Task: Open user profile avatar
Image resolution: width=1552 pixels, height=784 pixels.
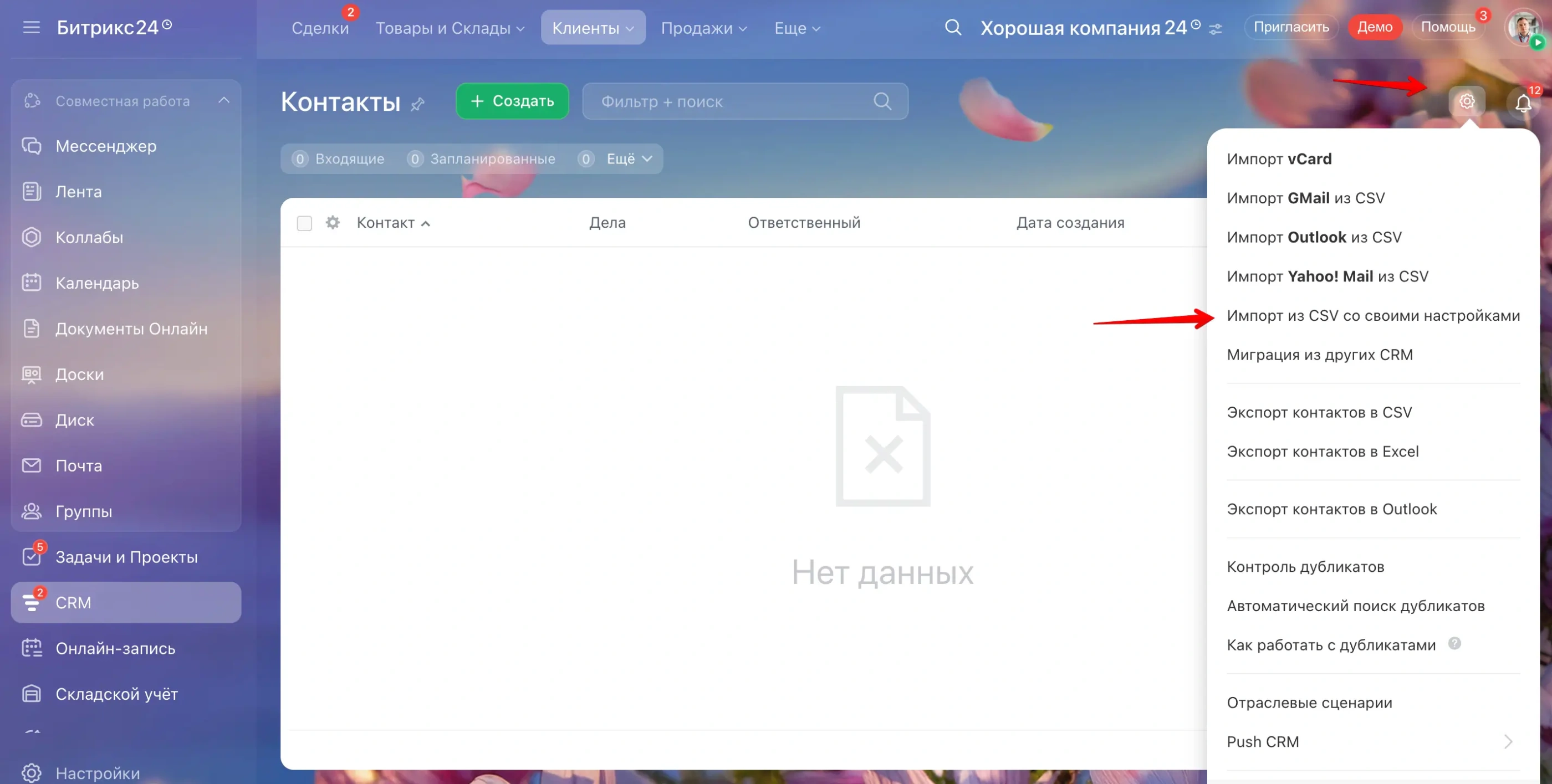Action: [x=1523, y=28]
